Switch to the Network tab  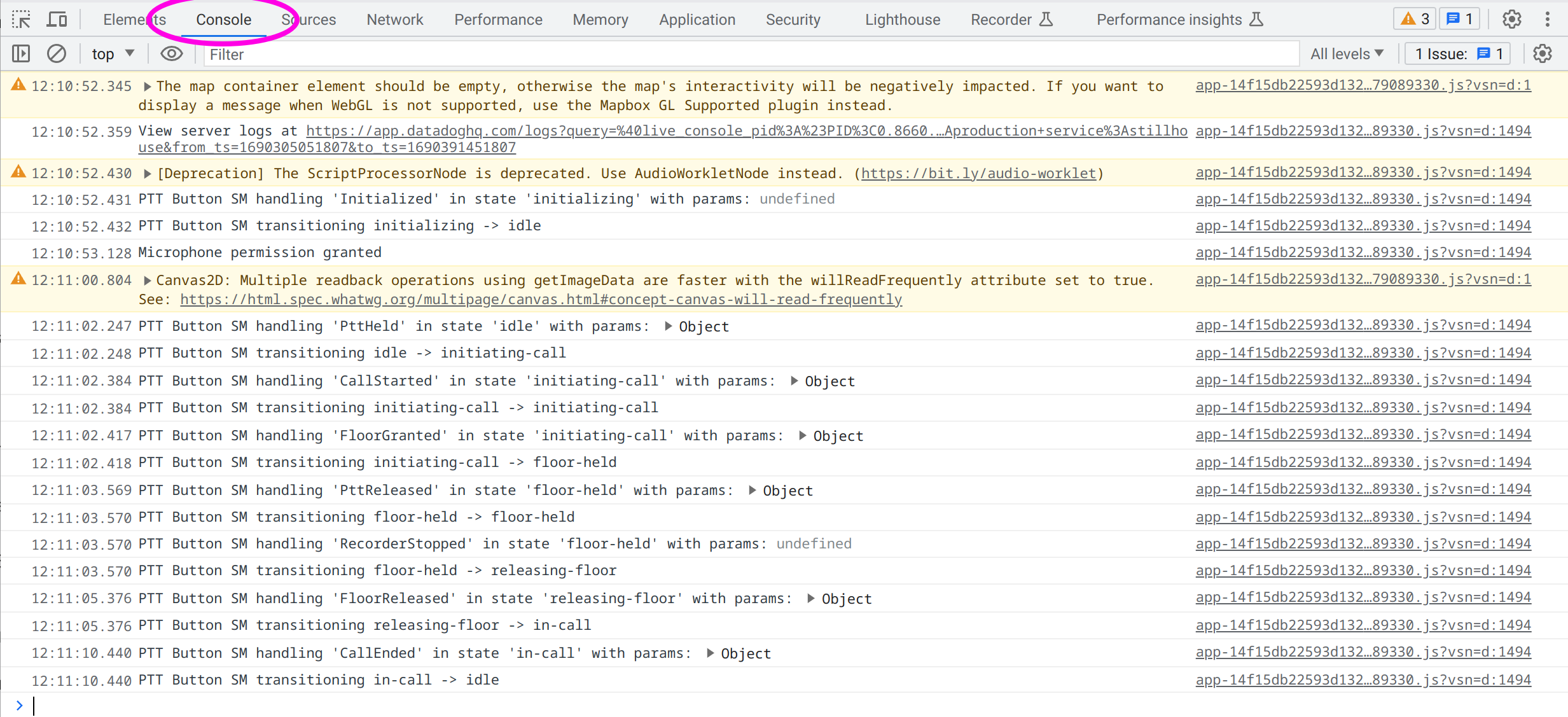click(394, 20)
